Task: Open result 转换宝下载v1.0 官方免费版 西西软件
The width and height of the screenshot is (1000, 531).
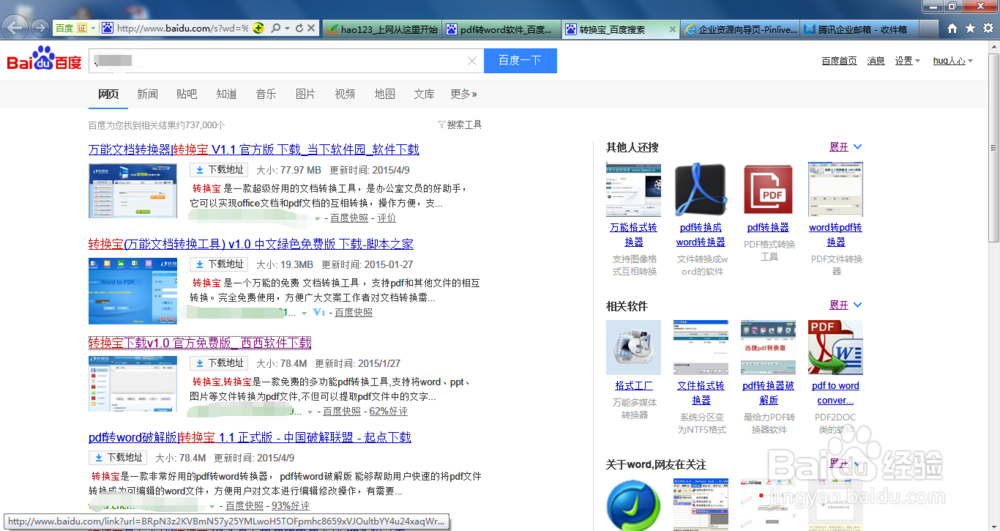Action: 200,343
